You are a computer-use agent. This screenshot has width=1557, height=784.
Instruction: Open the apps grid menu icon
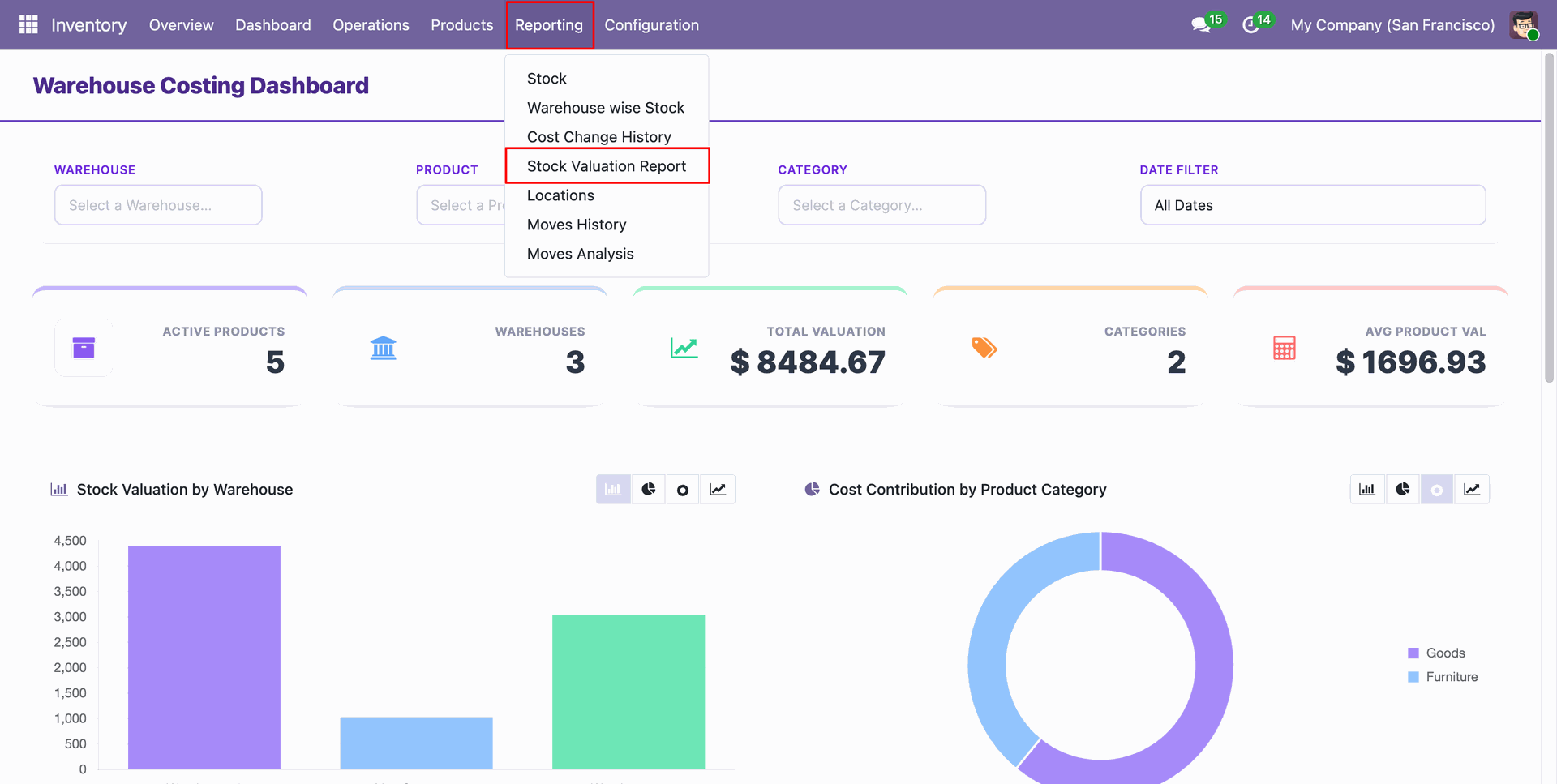(x=28, y=25)
